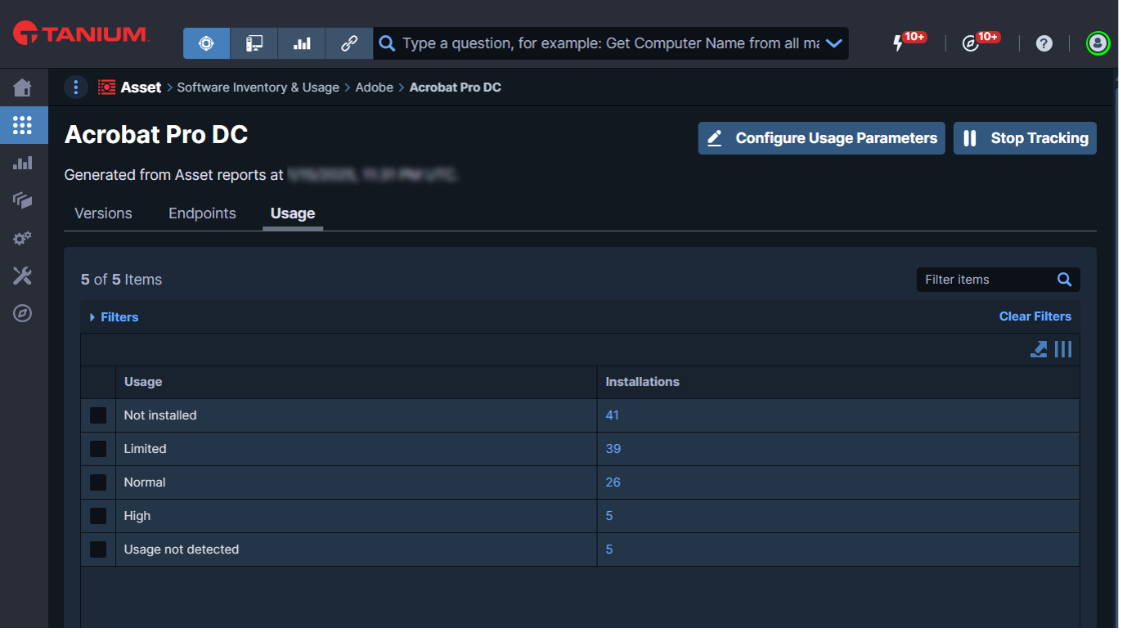Open the modules grid icon in sidebar
Viewport: 1121px width, 632px height.
coord(23,125)
